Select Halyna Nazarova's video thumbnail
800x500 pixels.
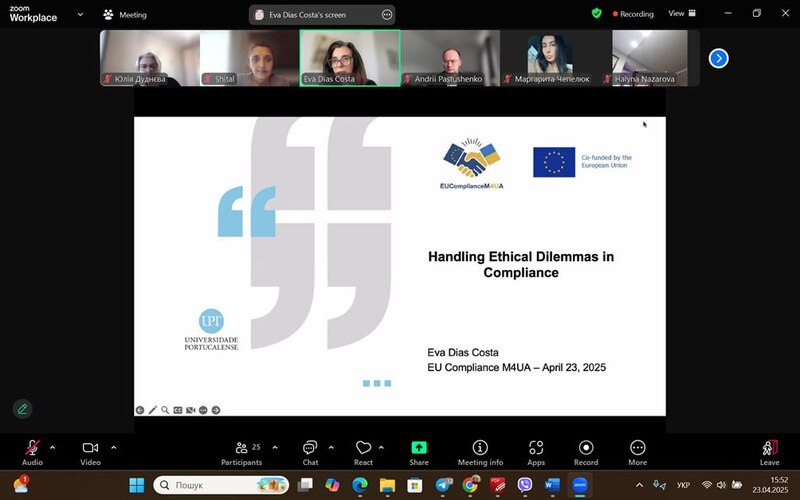click(x=649, y=58)
